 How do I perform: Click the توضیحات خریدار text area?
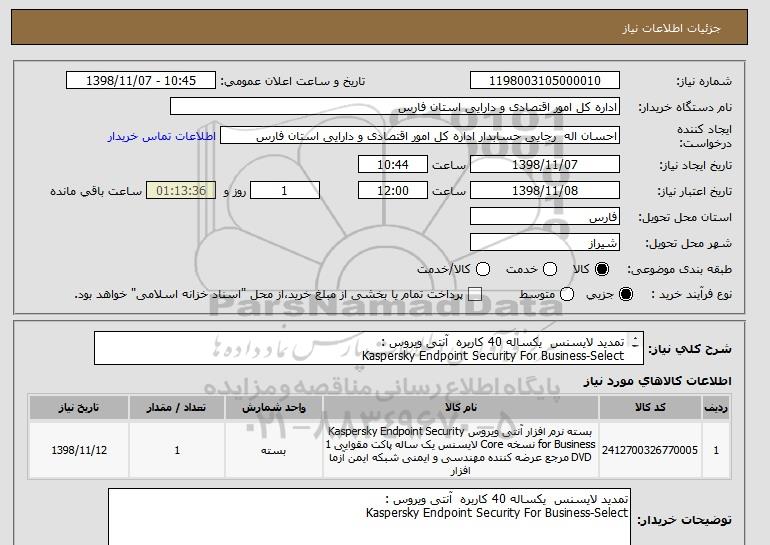point(369,517)
